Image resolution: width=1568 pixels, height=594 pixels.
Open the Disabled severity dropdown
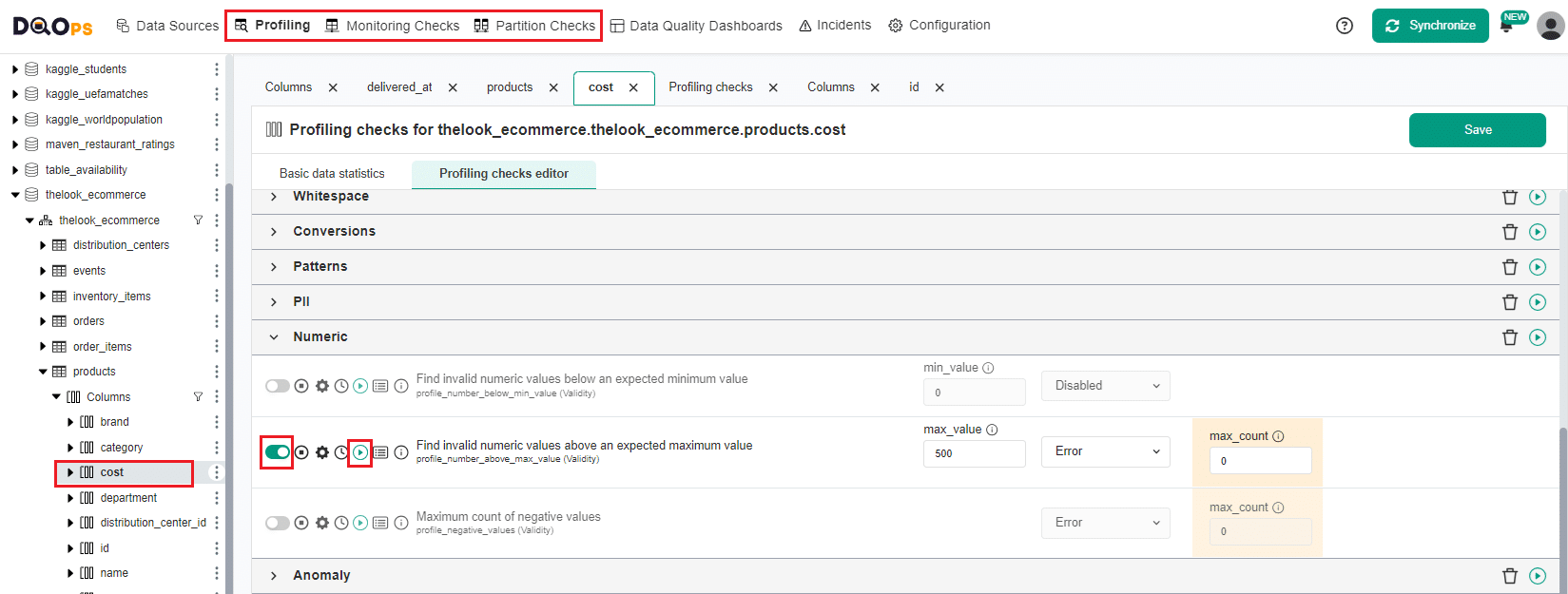click(x=1106, y=386)
